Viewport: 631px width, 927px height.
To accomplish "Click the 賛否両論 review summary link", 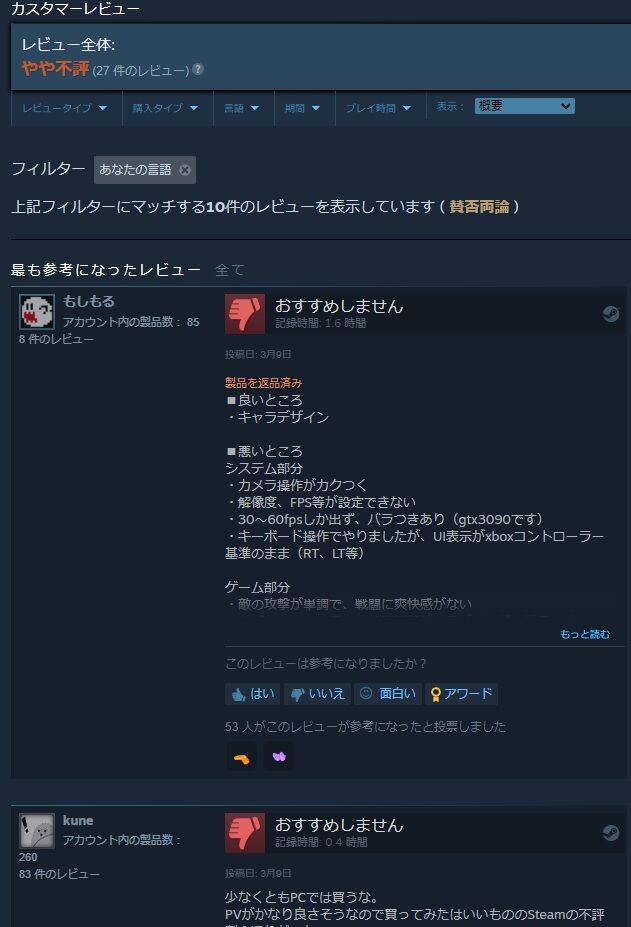I will pos(479,206).
